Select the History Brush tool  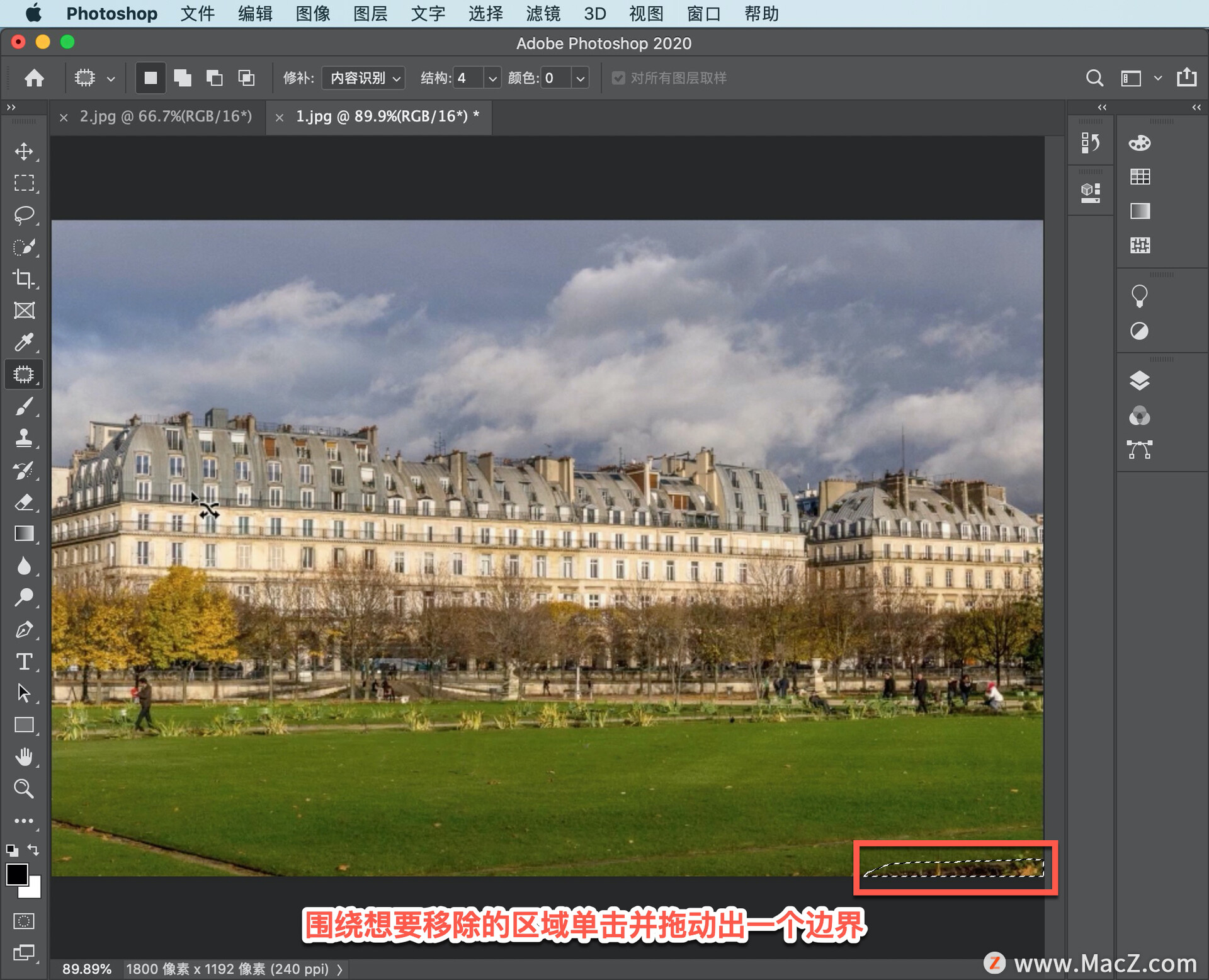click(24, 470)
